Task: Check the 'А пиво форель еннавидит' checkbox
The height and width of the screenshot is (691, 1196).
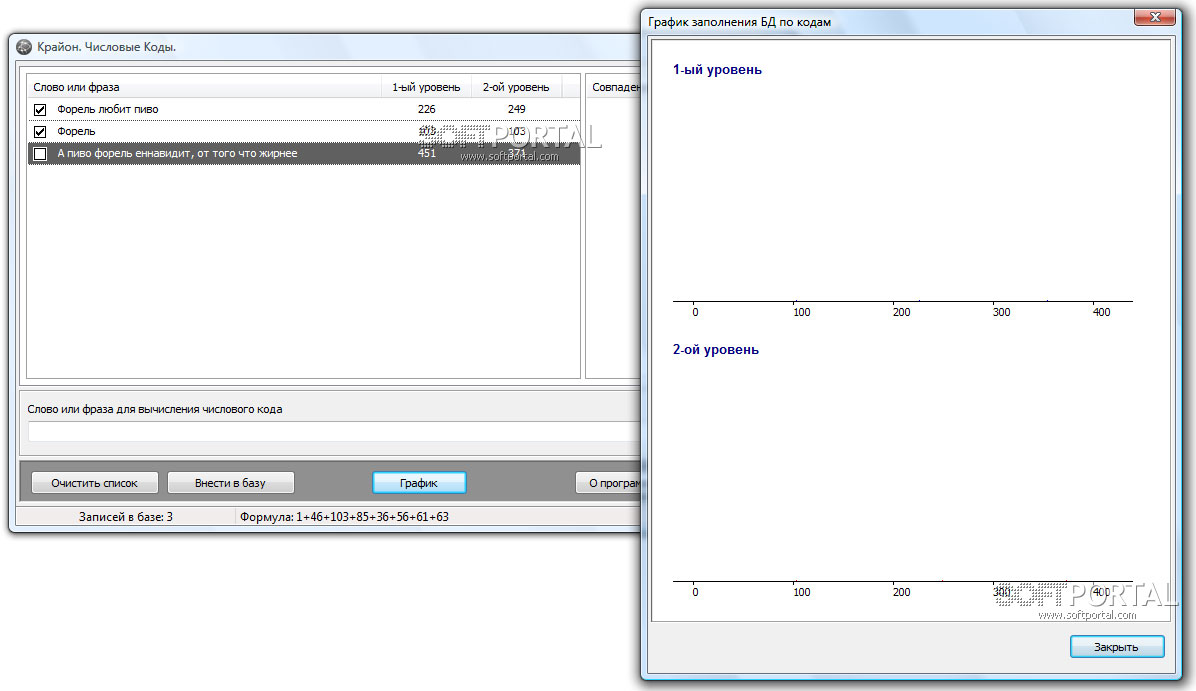Action: 40,154
